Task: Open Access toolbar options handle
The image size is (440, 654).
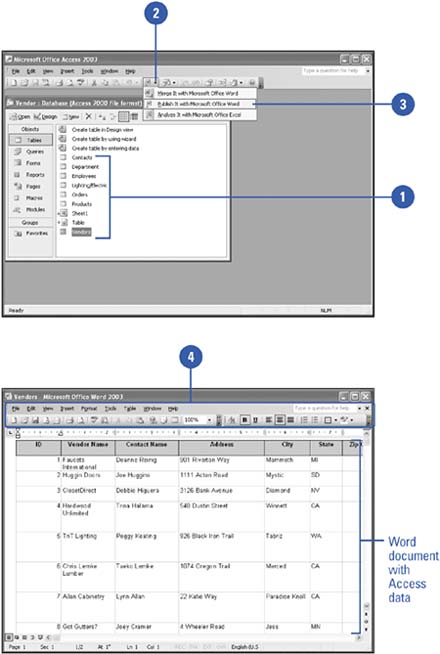Action: (x=261, y=83)
